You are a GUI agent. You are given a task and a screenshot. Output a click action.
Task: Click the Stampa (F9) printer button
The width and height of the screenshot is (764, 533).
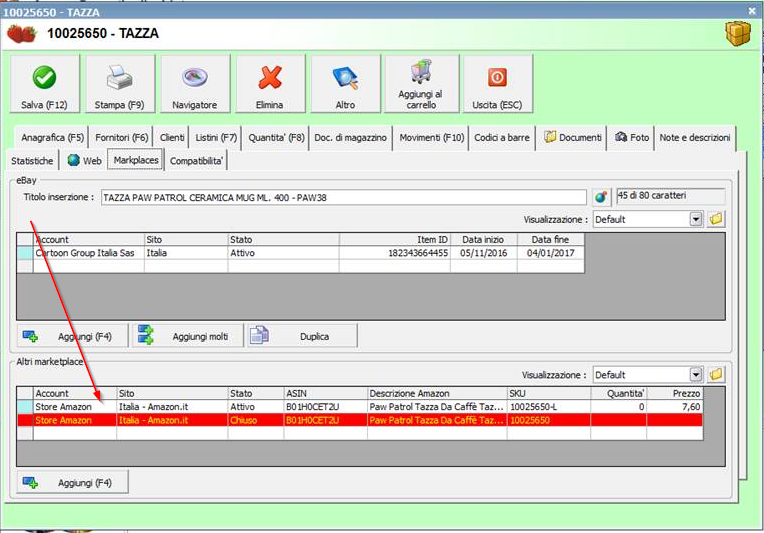coord(120,84)
